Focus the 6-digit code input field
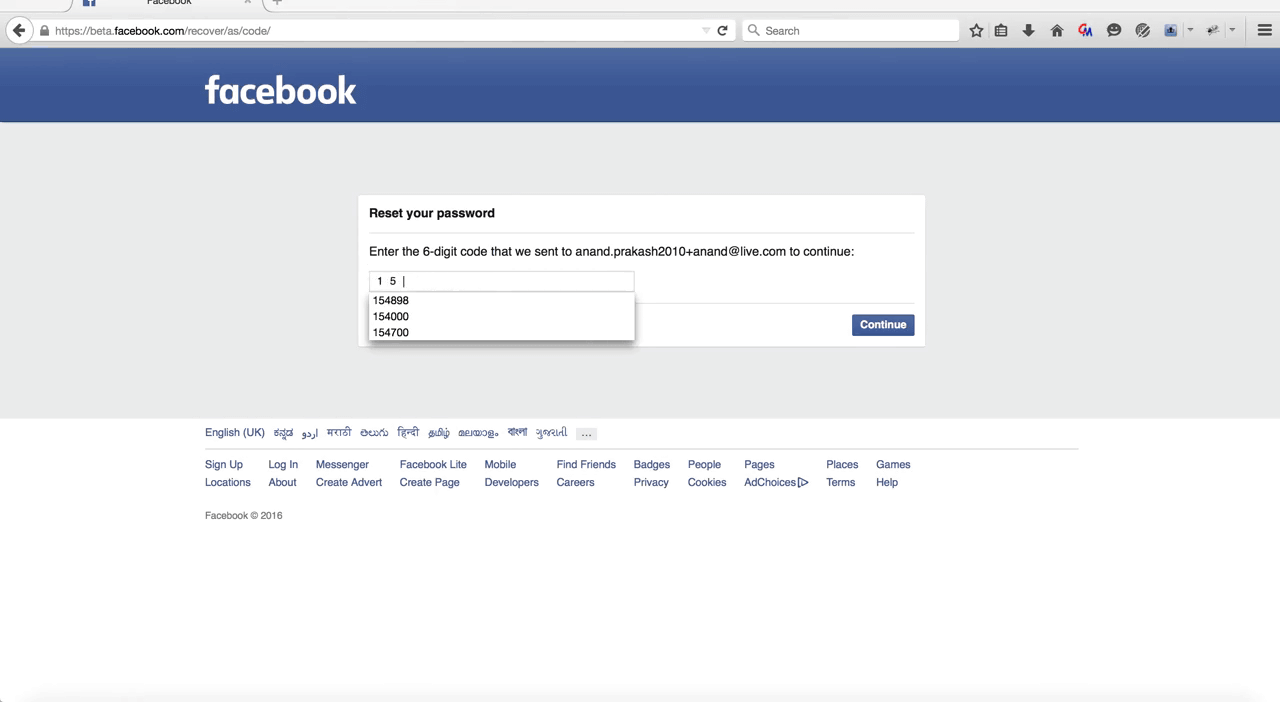Image resolution: width=1280 pixels, height=702 pixels. pyautogui.click(x=501, y=281)
